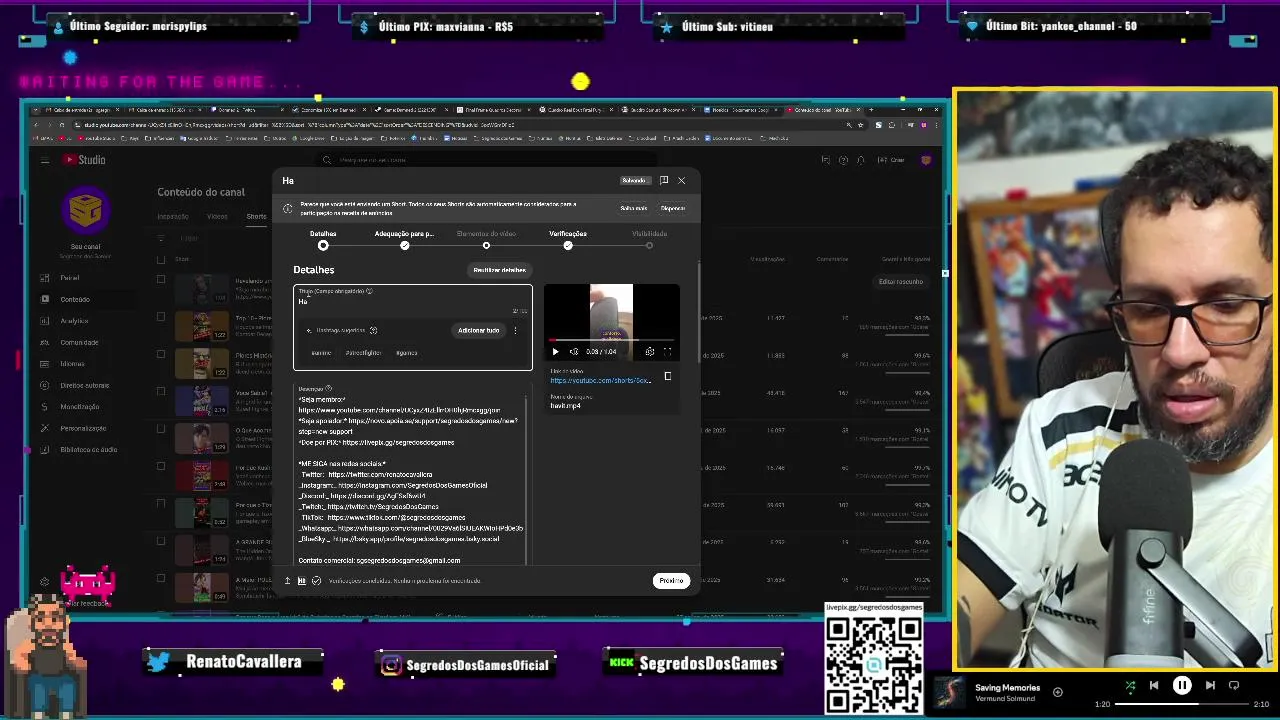Click the video preview progress bar
1280x720 pixels.
612,340
